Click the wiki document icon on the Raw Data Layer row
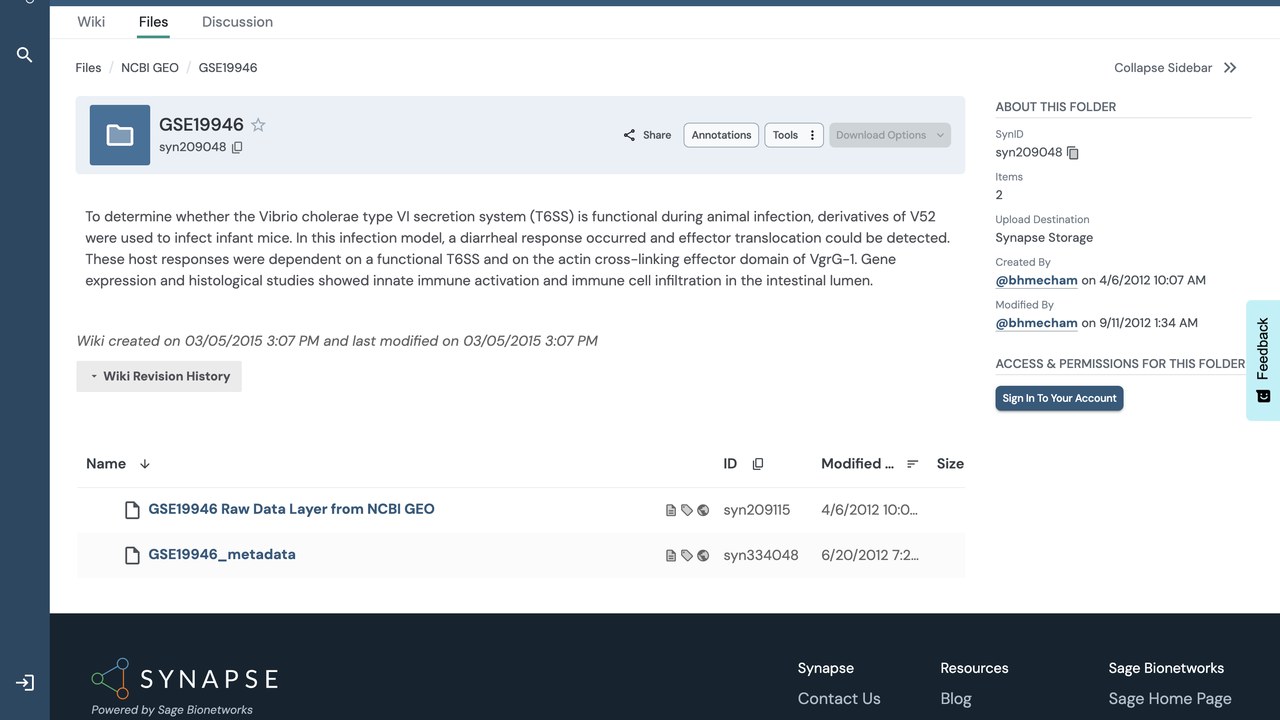Viewport: 1280px width, 720px height. pos(671,510)
